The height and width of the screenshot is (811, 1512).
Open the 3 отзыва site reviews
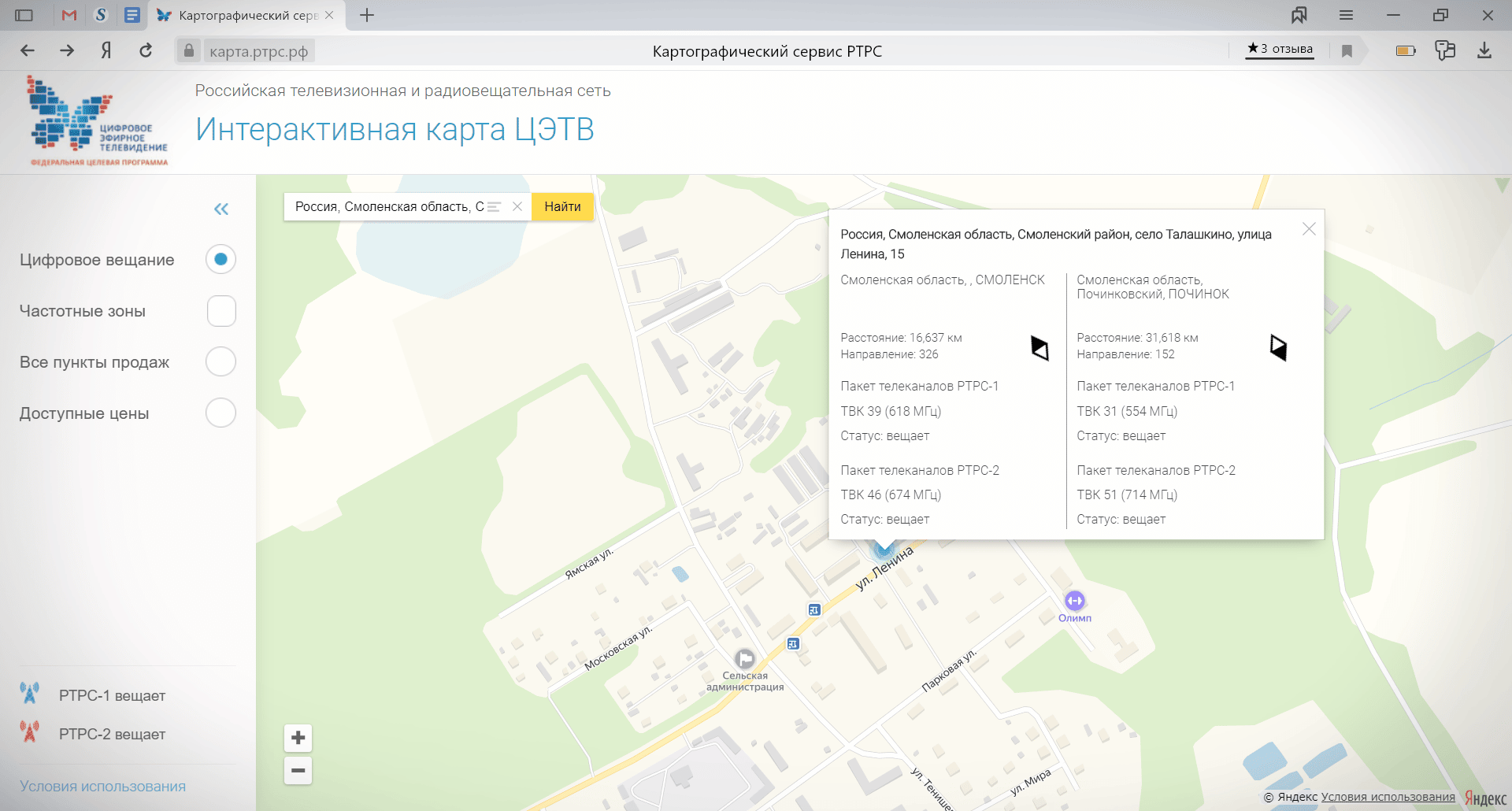[1280, 49]
